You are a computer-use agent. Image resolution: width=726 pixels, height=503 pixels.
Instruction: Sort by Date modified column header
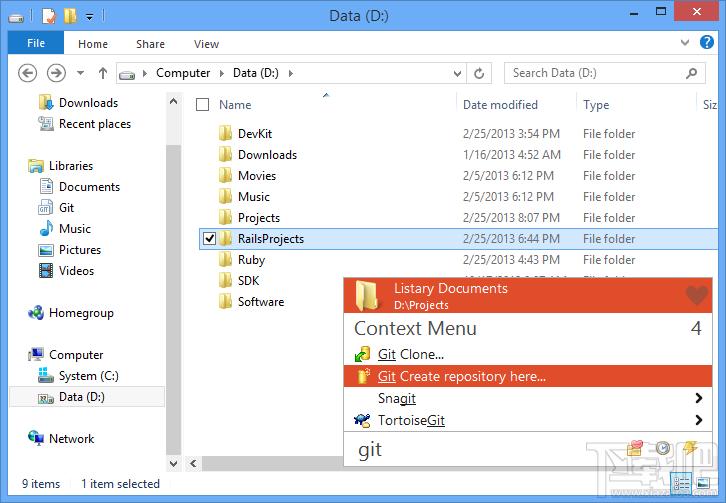click(x=500, y=105)
